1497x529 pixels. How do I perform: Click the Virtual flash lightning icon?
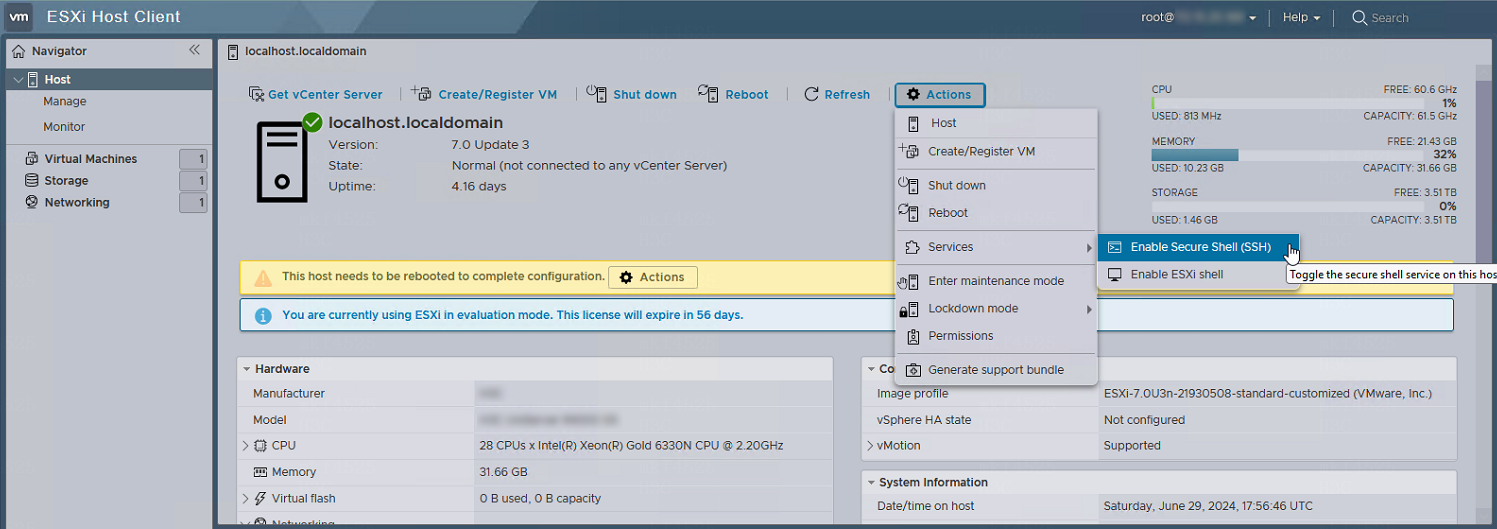coord(261,498)
